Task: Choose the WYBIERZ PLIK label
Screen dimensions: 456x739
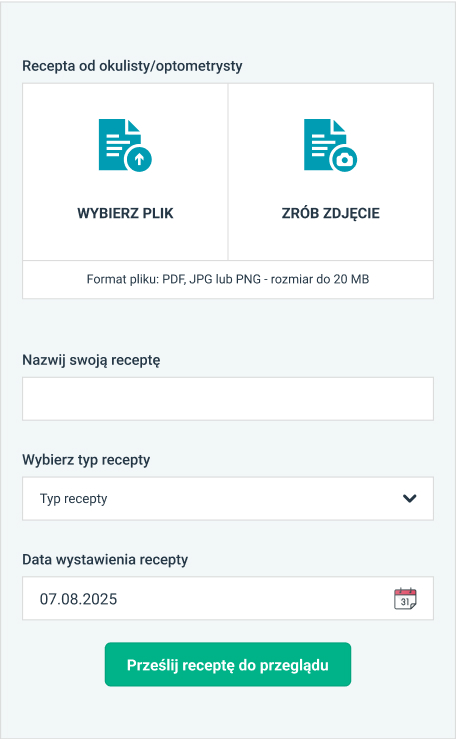Action: click(x=125, y=213)
